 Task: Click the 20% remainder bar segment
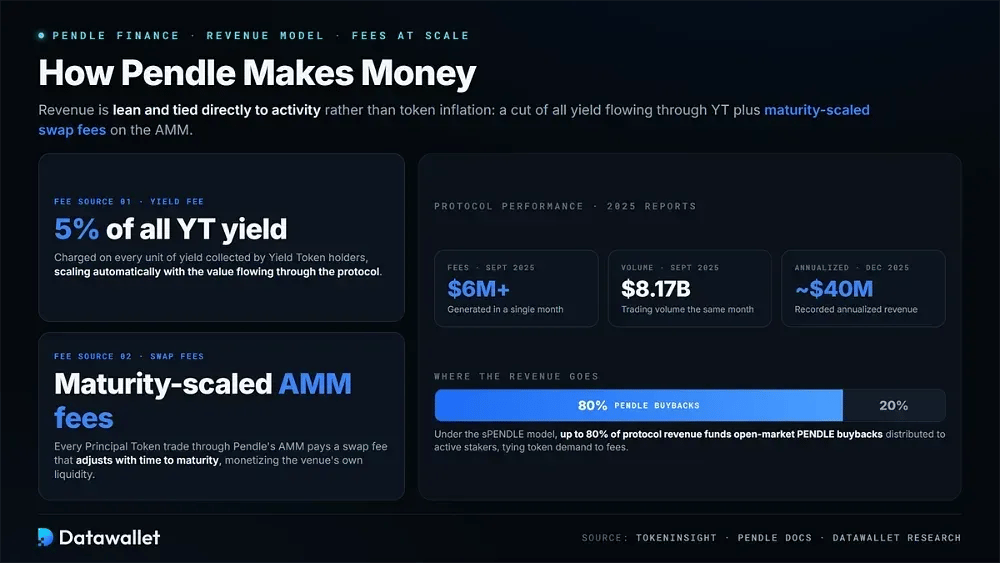tap(893, 406)
